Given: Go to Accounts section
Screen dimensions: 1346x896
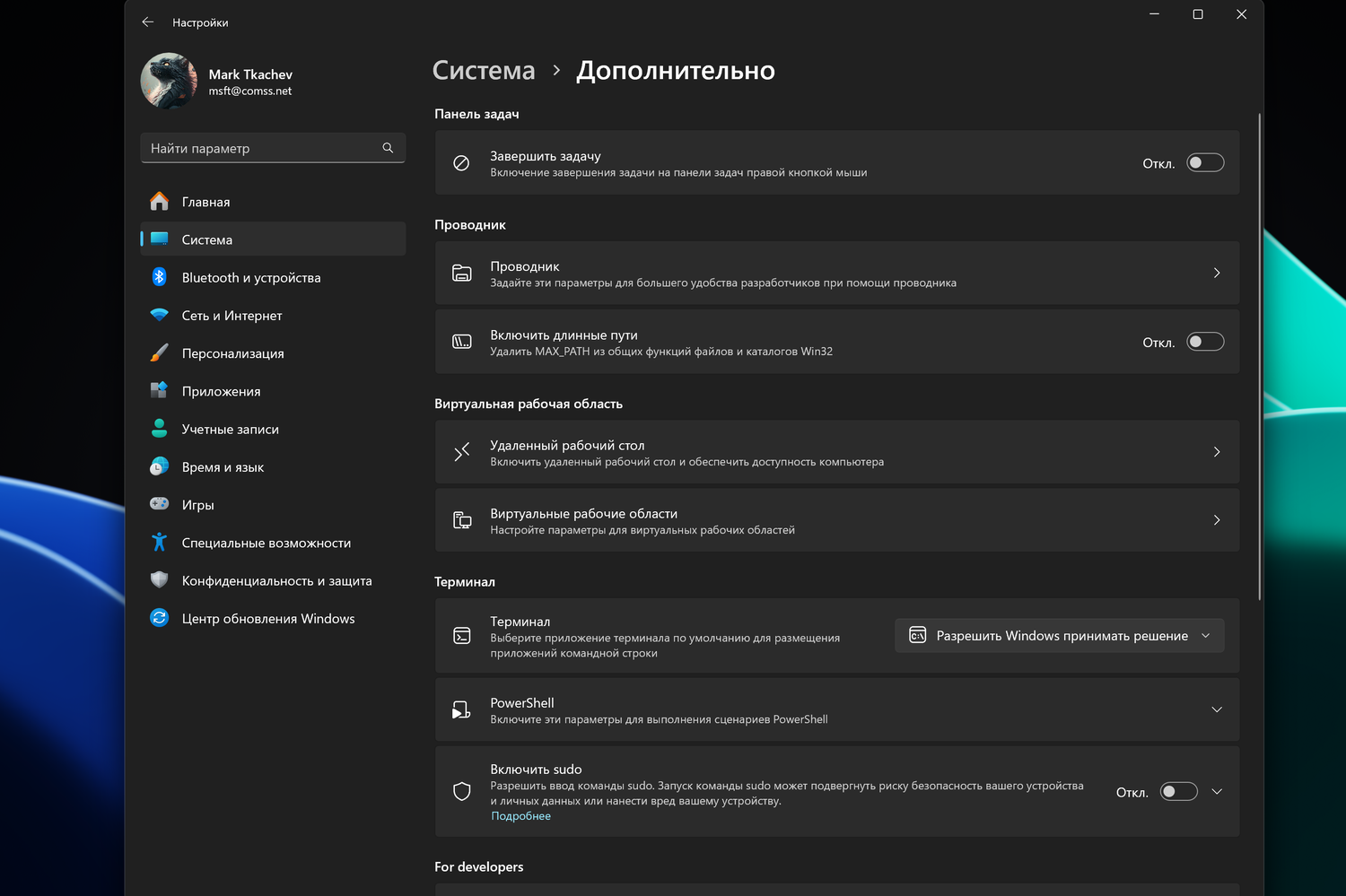Looking at the screenshot, I should click(x=230, y=430).
